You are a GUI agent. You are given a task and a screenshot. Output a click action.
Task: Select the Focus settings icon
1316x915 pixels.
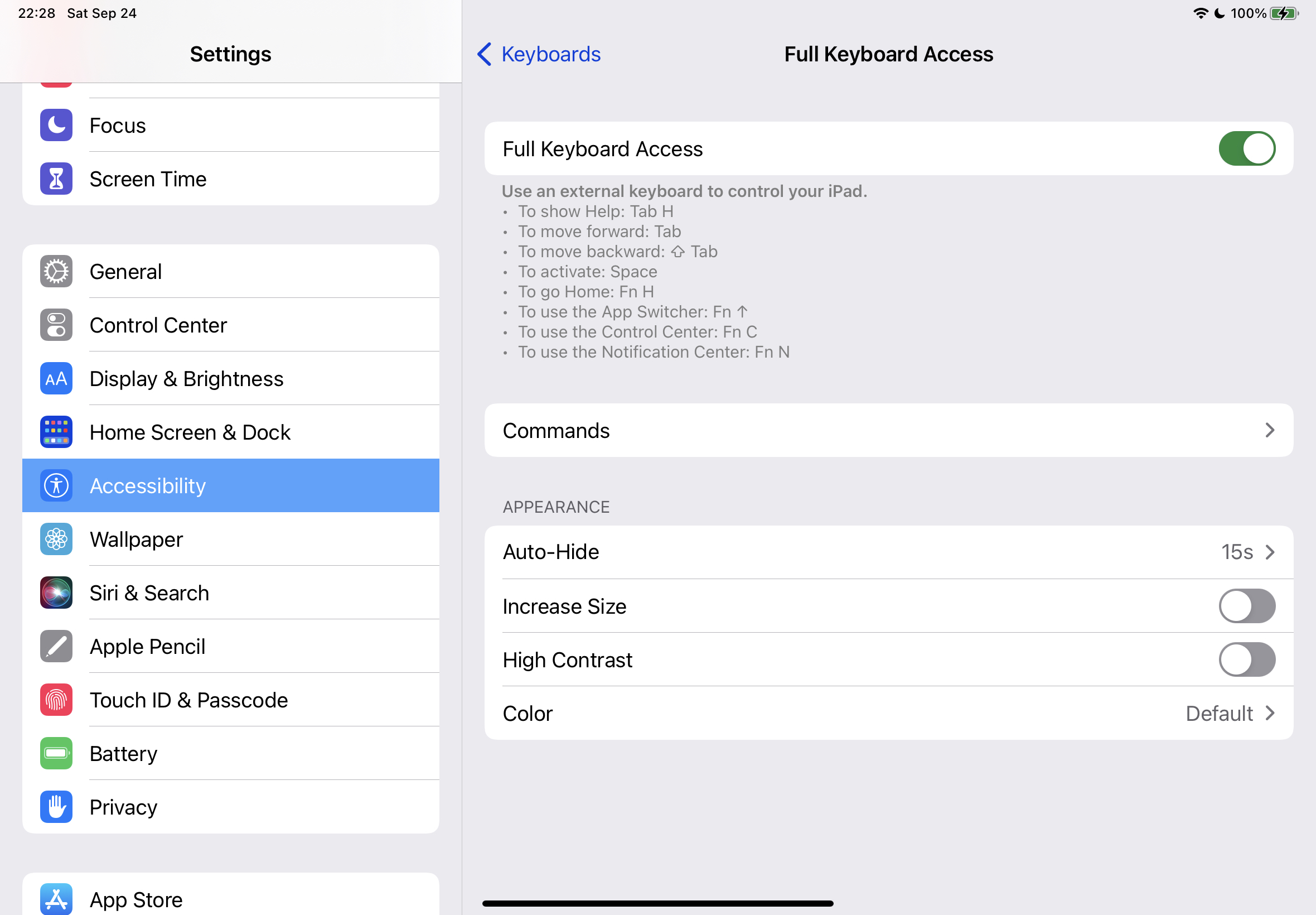[x=56, y=125]
